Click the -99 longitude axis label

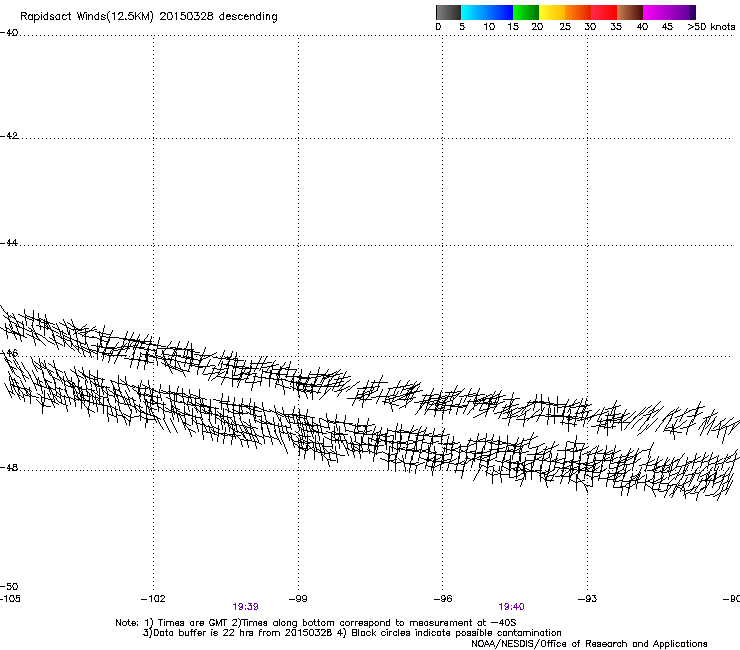[x=298, y=599]
